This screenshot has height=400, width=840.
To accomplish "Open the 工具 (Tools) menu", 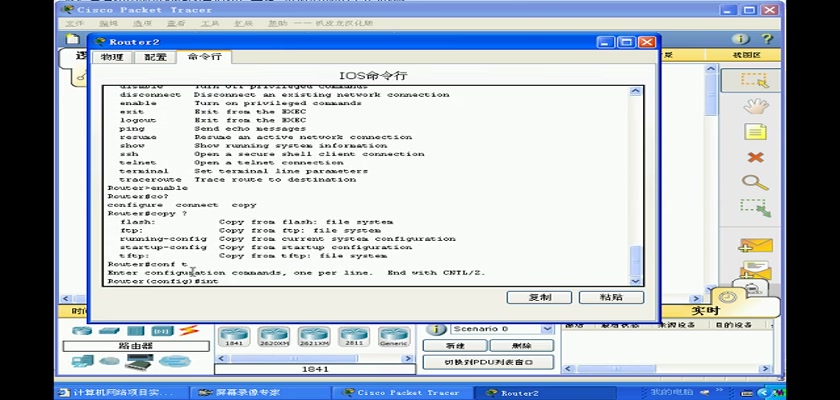I will click(209, 22).
